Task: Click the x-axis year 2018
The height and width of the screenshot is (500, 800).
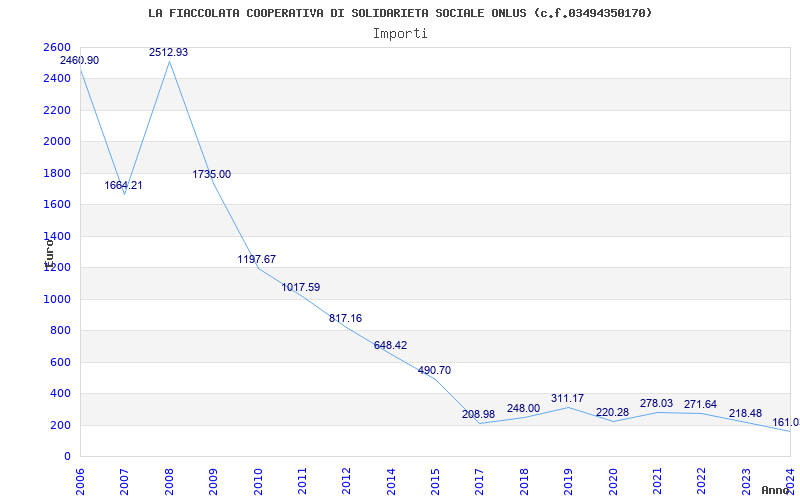Action: (524, 482)
